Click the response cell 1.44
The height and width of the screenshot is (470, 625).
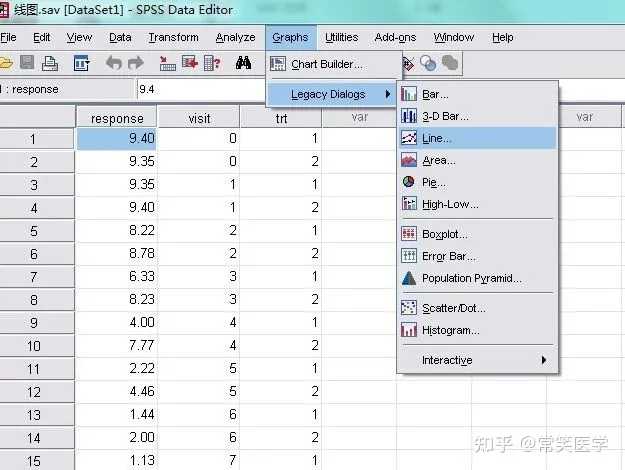pyautogui.click(x=116, y=415)
